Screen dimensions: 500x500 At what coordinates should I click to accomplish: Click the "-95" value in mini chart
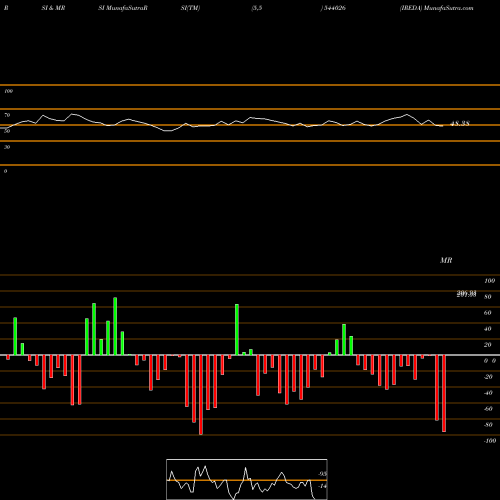coord(322,474)
